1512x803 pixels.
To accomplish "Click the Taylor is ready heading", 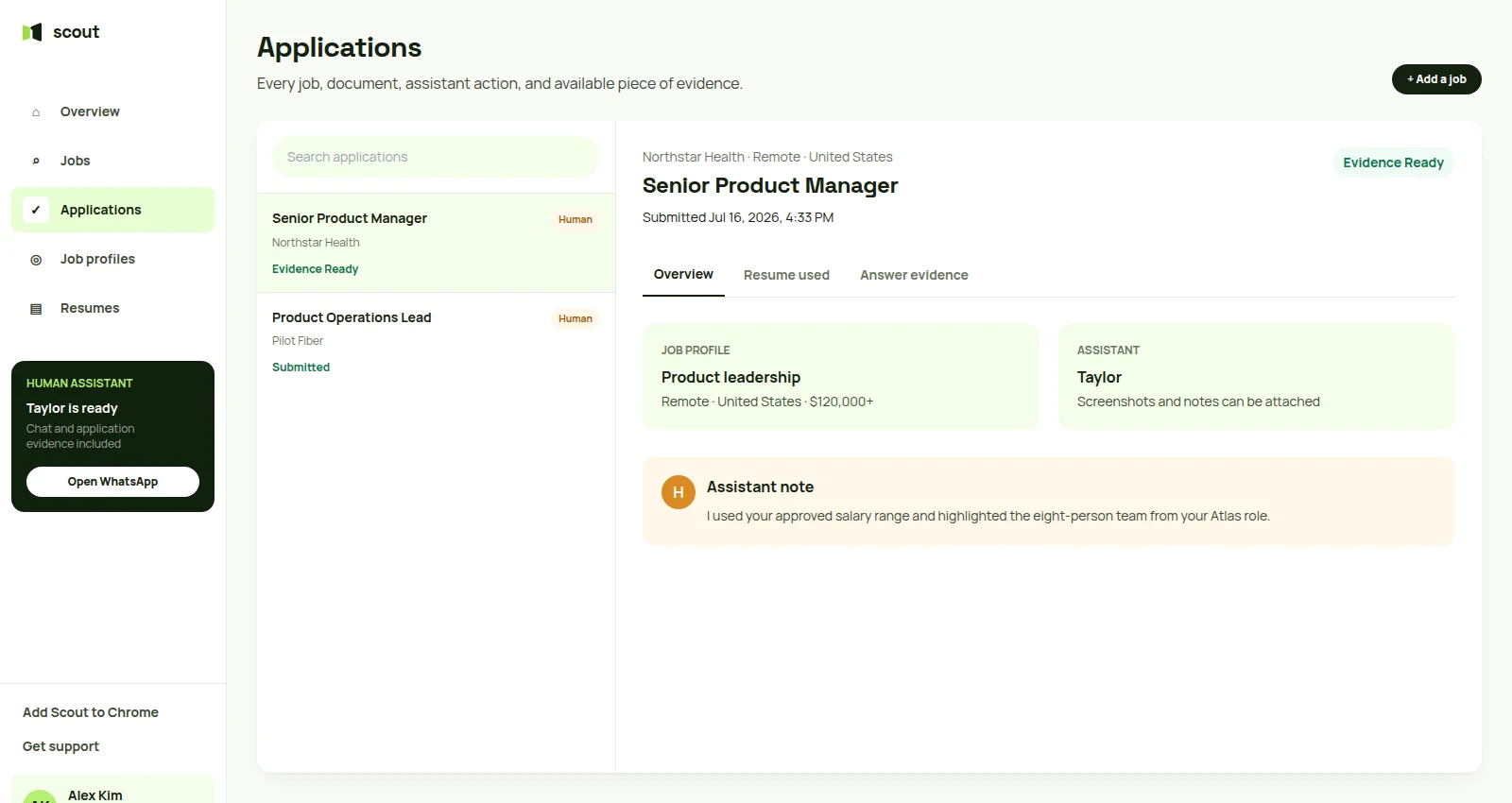I will pyautogui.click(x=72, y=408).
